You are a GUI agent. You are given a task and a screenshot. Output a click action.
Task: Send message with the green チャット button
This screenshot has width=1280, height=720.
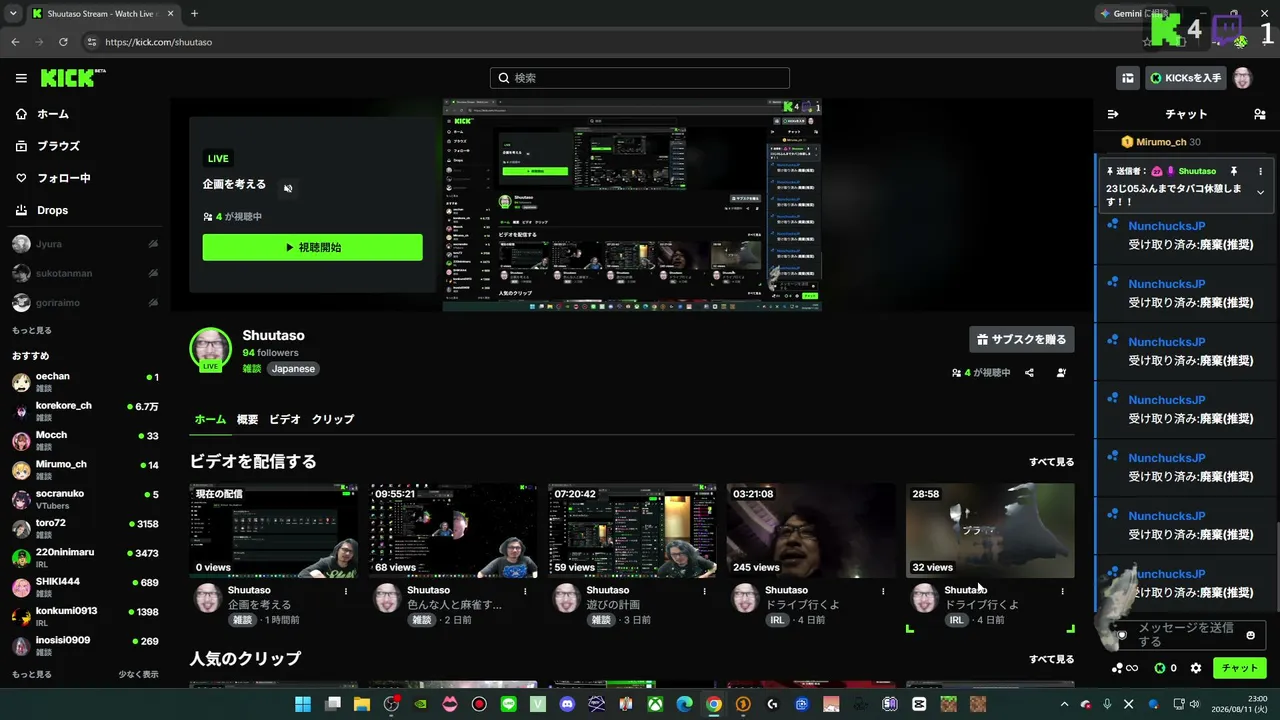coord(1240,668)
